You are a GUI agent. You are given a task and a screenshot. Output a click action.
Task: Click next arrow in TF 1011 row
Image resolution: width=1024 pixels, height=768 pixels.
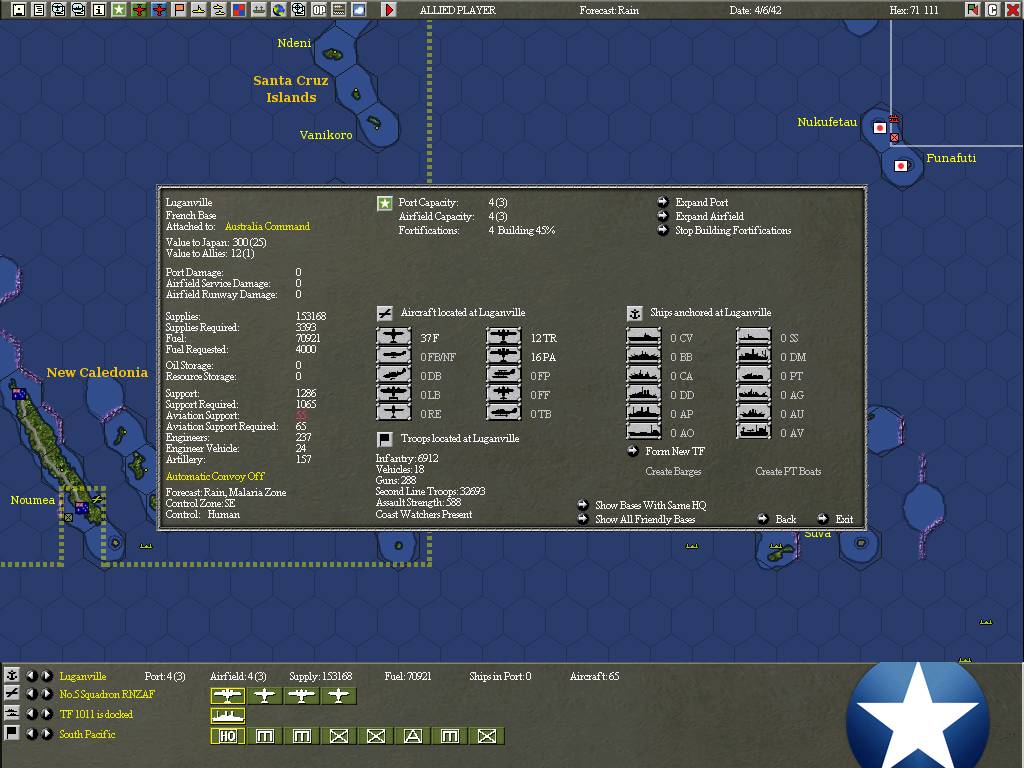46,714
